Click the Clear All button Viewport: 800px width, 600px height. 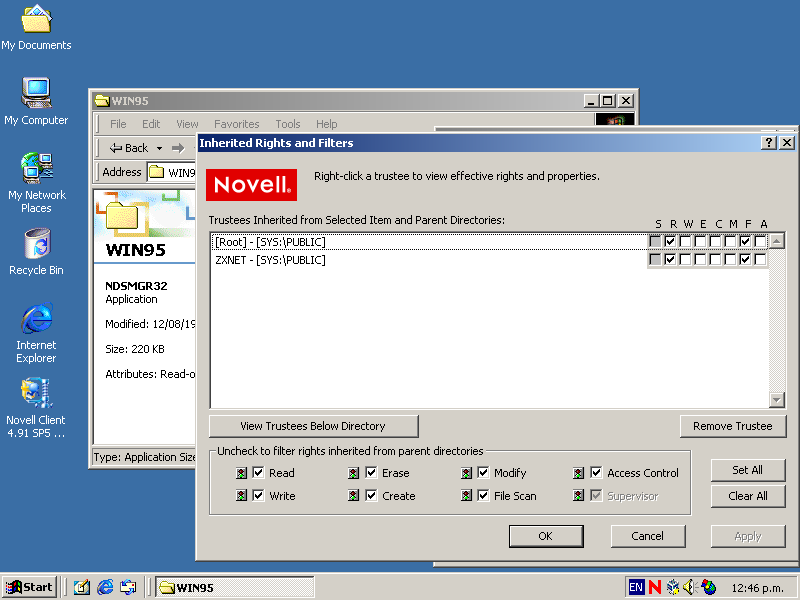coord(747,496)
